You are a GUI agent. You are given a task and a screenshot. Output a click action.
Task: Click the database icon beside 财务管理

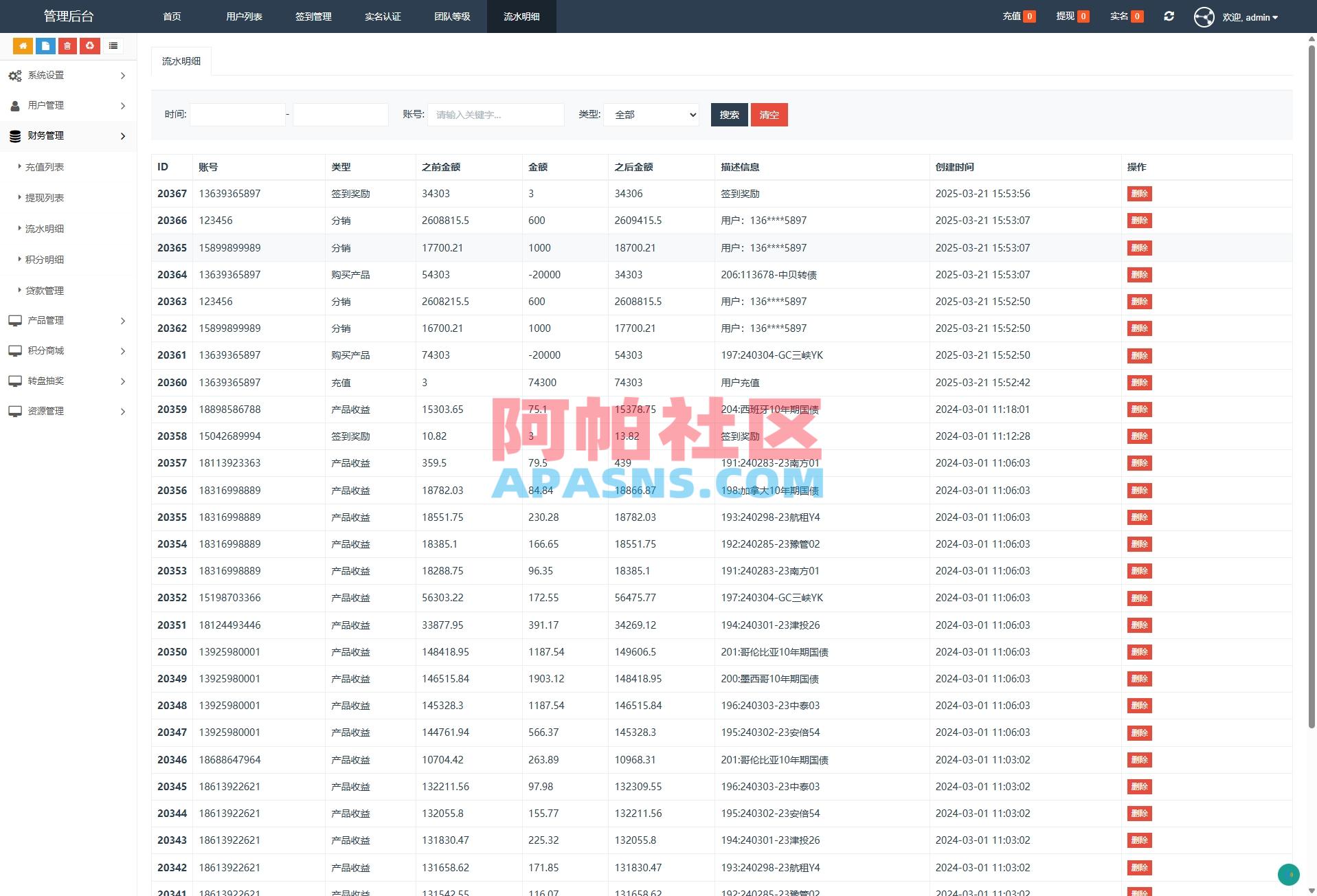[x=15, y=136]
